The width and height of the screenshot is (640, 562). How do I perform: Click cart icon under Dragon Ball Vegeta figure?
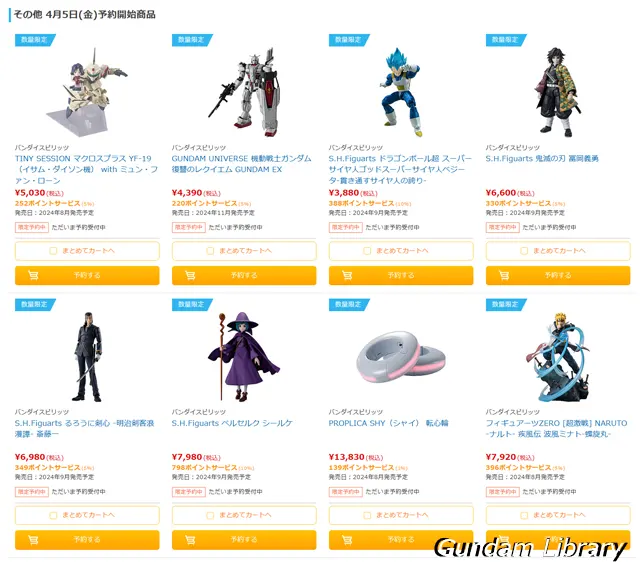tap(347, 275)
